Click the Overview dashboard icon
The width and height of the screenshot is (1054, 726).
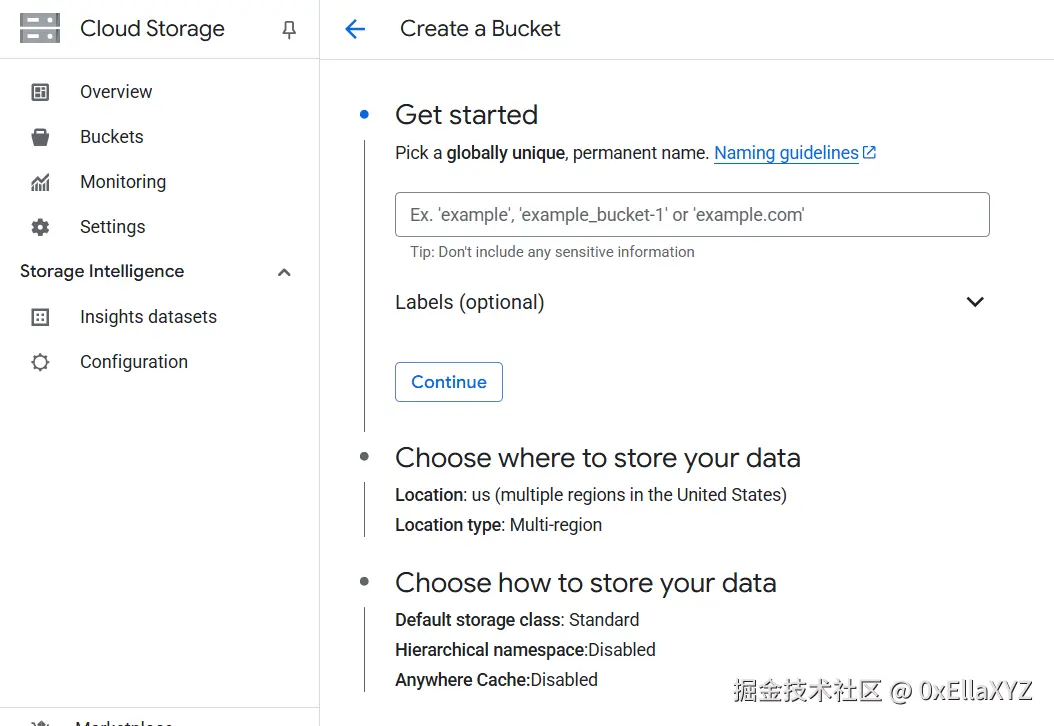[x=40, y=92]
